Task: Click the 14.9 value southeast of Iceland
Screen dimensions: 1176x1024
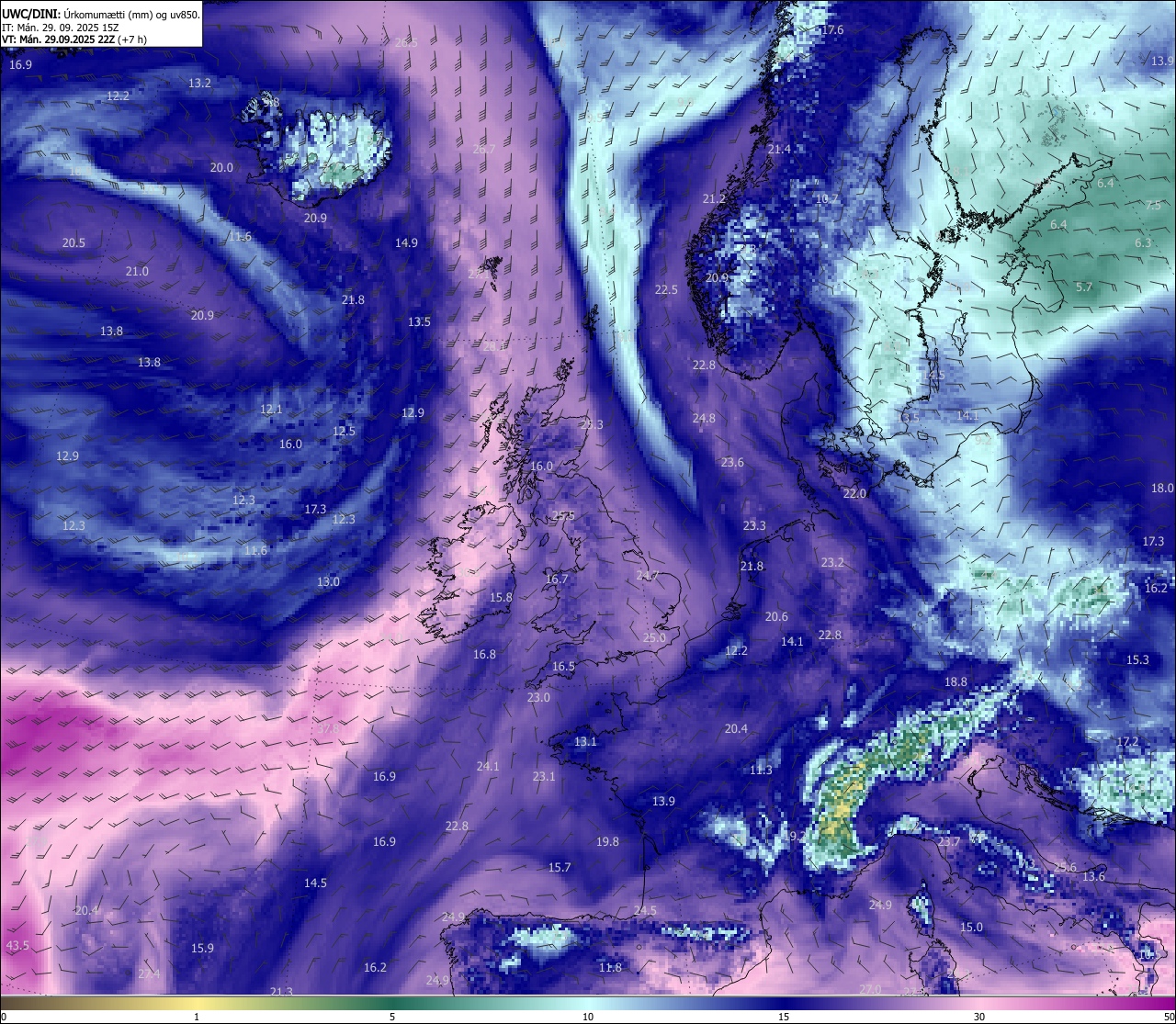Action: pos(406,242)
